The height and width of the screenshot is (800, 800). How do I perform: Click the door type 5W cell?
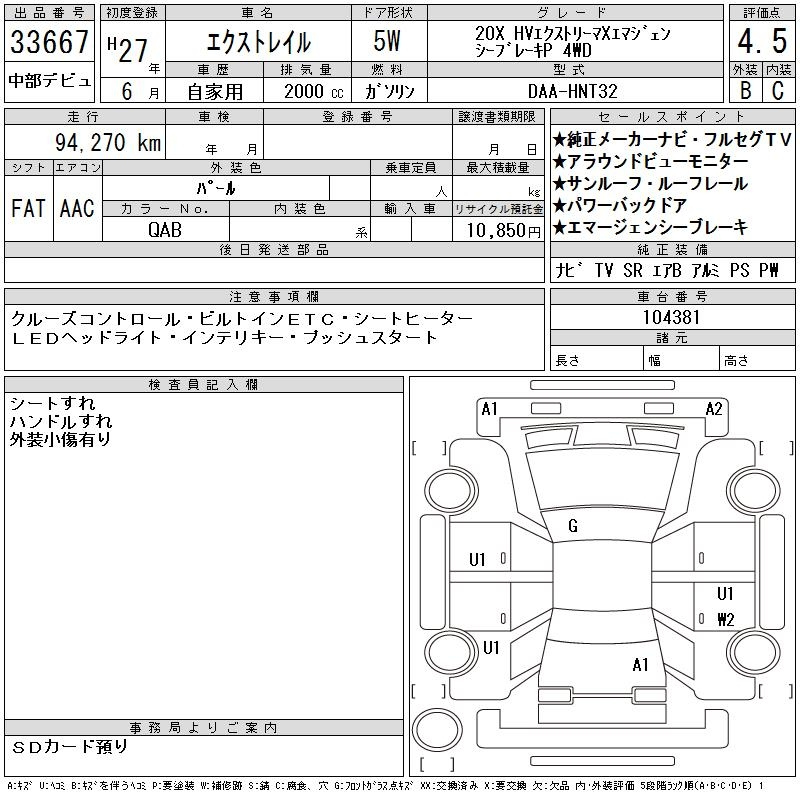tap(387, 41)
